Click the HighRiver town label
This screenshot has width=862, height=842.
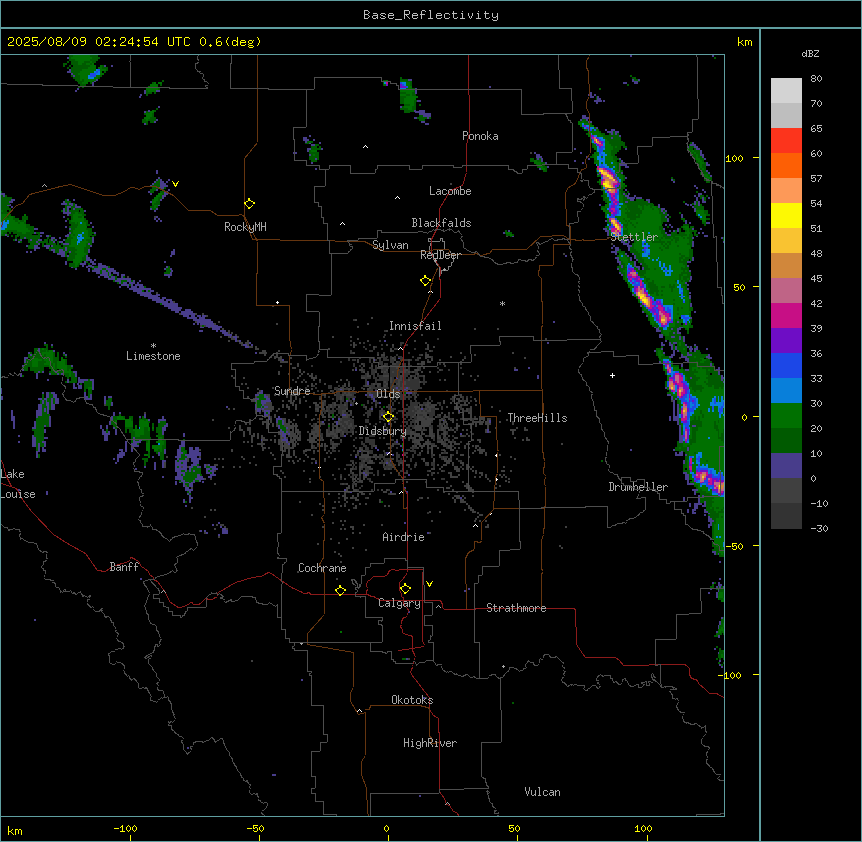tap(430, 743)
